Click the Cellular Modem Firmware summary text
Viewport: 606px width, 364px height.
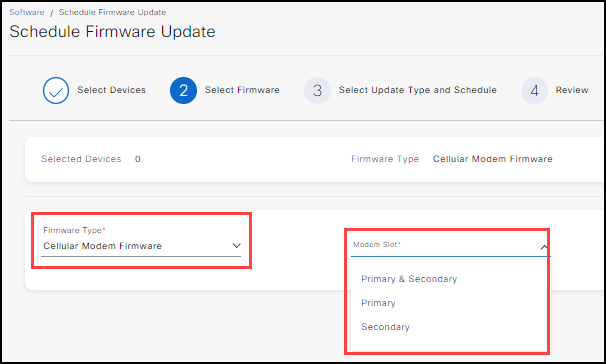coord(492,159)
